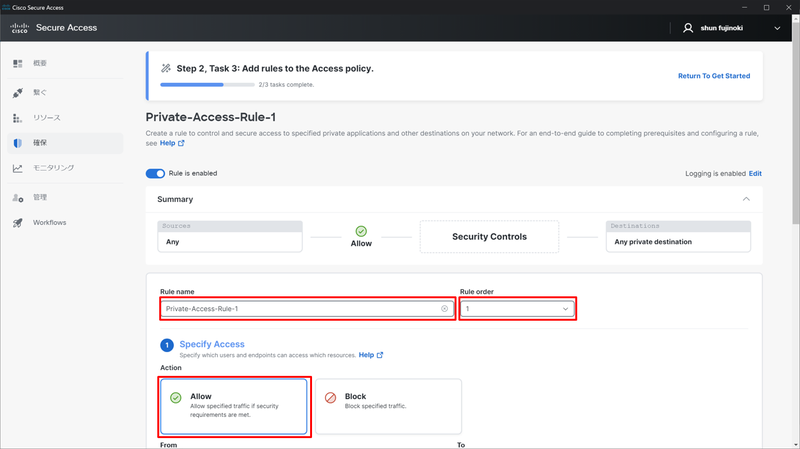Click the Secure Access header title
This screenshot has height=449, width=800.
66,28
